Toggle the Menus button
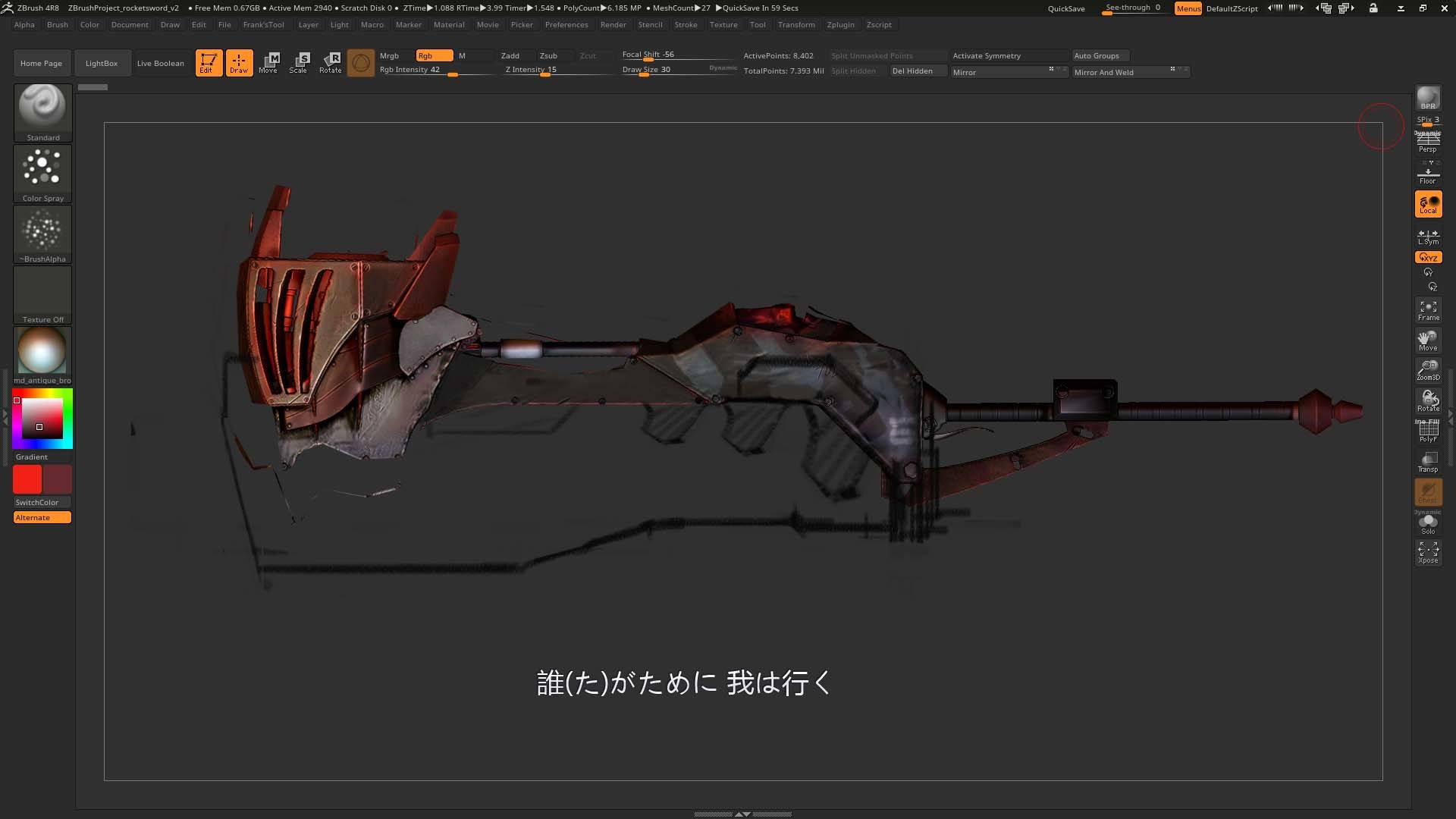Screen dimensions: 1456x819 pyautogui.click(x=1188, y=8)
